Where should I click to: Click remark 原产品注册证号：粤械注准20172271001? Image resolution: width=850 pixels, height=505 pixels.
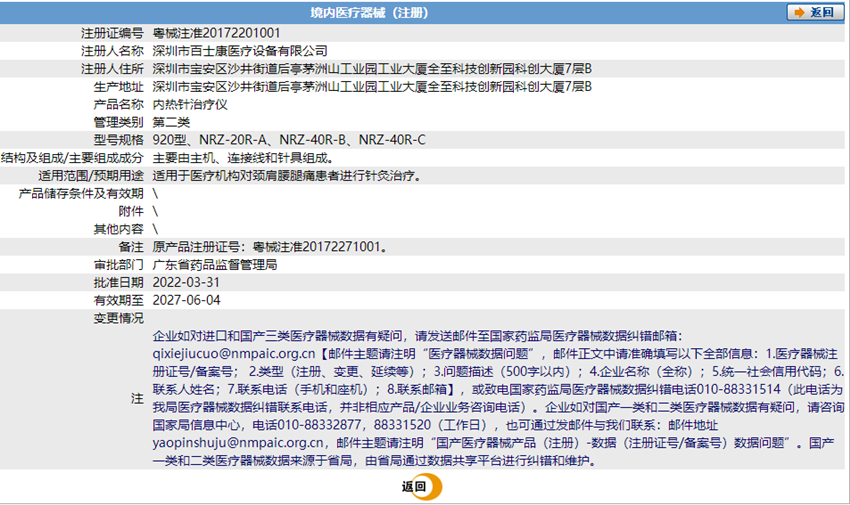[x=269, y=247]
